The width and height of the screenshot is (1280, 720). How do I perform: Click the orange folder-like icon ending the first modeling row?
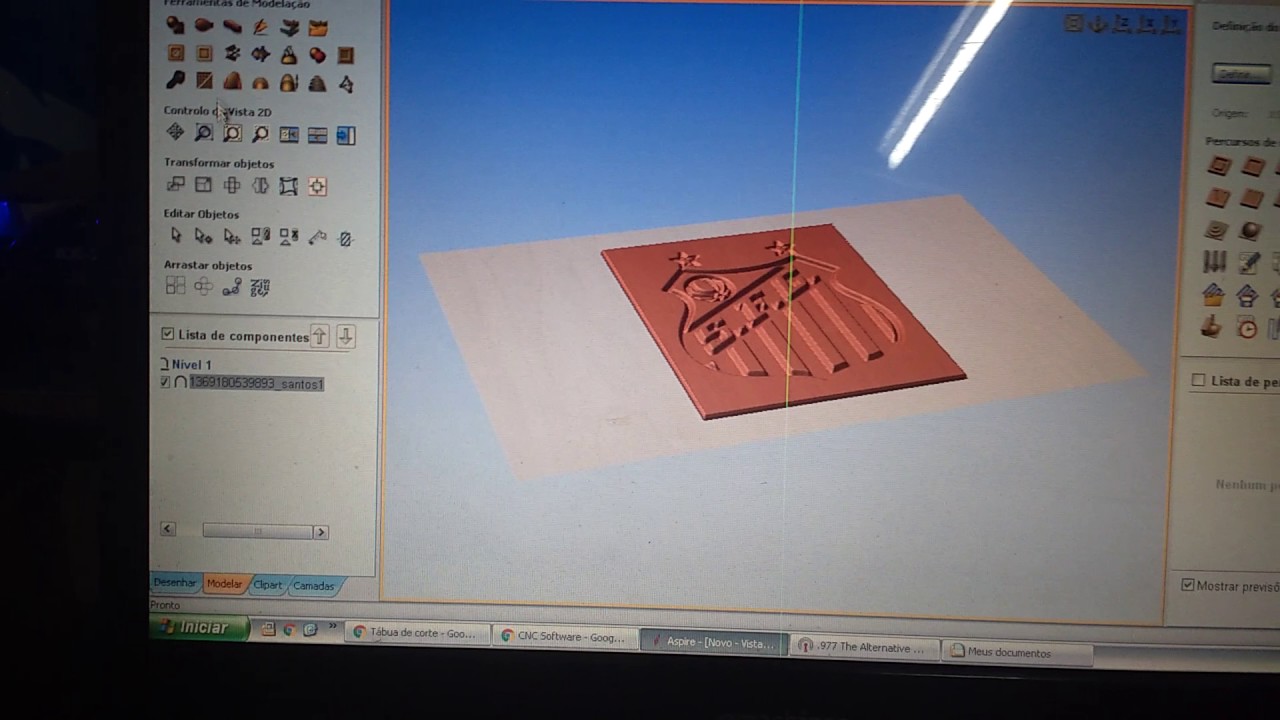[318, 28]
